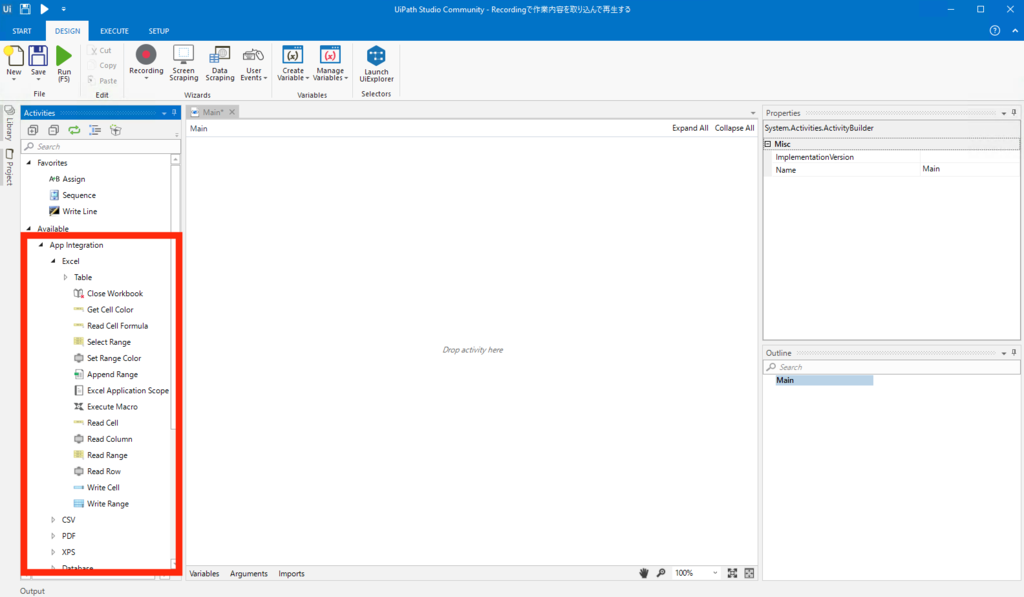Close the Main document tab
This screenshot has width=1024, height=597.
click(x=232, y=112)
